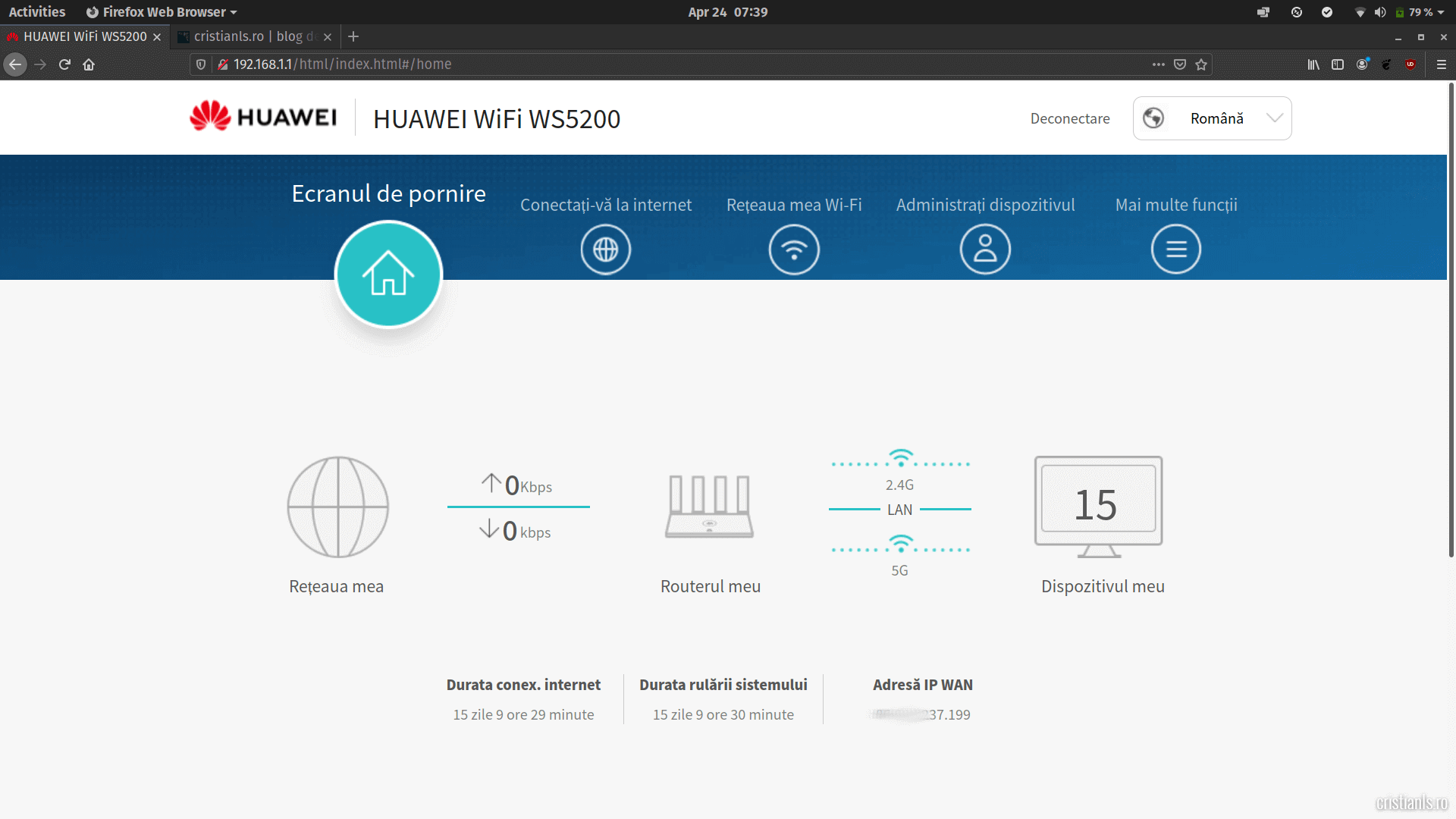This screenshot has width=1456, height=819.
Task: Open Rețeaua mea Wi-Fi icon
Action: [794, 249]
